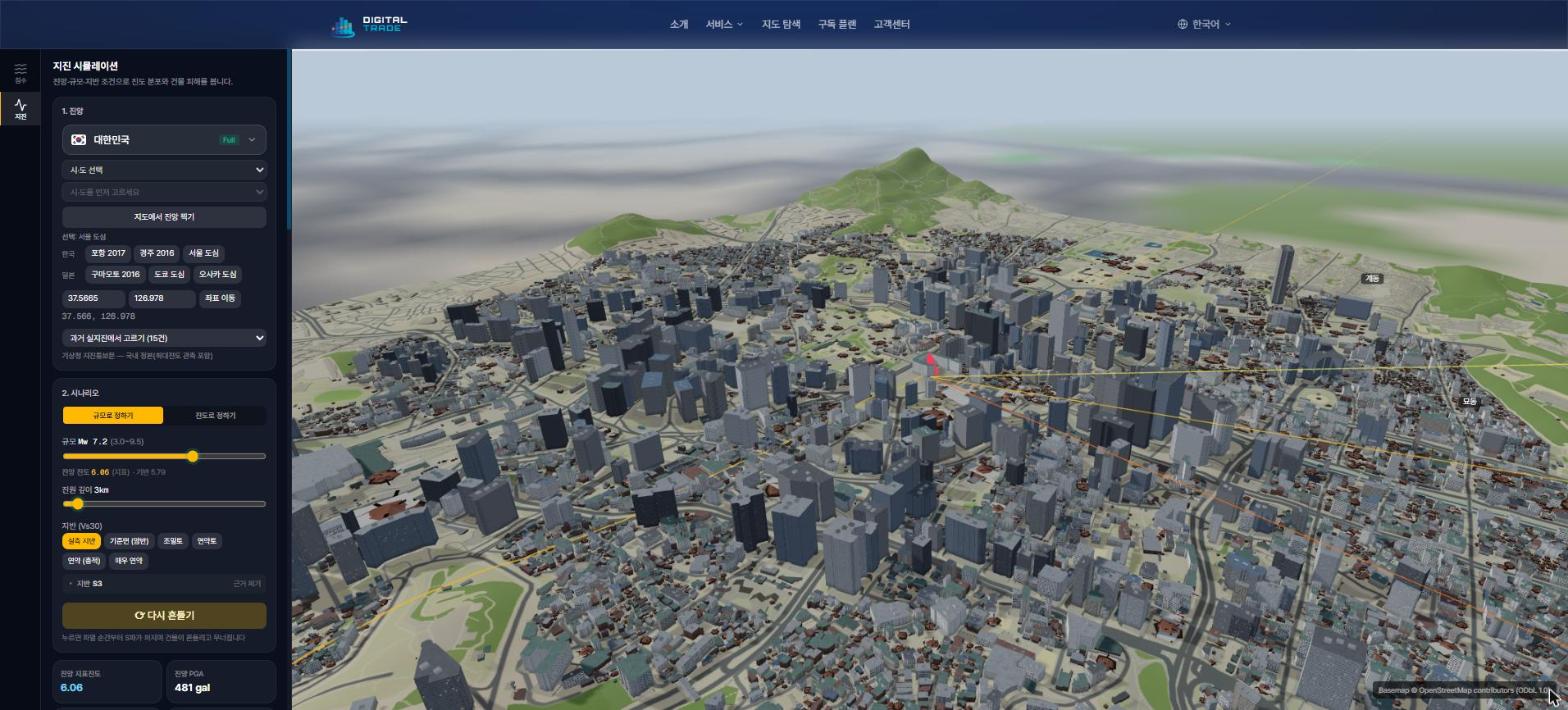Screen dimensions: 1568x710
Task: Select 기준면 (암반) ground option
Action: click(x=129, y=541)
